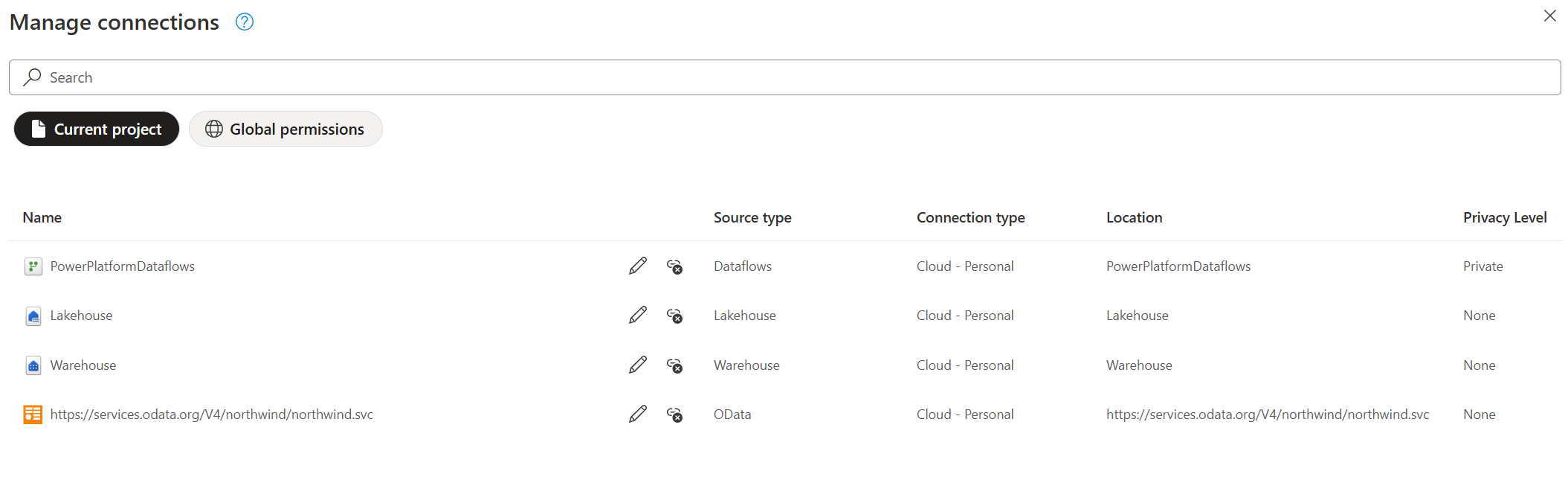
Task: Sort by the Name column header
Action: click(42, 217)
